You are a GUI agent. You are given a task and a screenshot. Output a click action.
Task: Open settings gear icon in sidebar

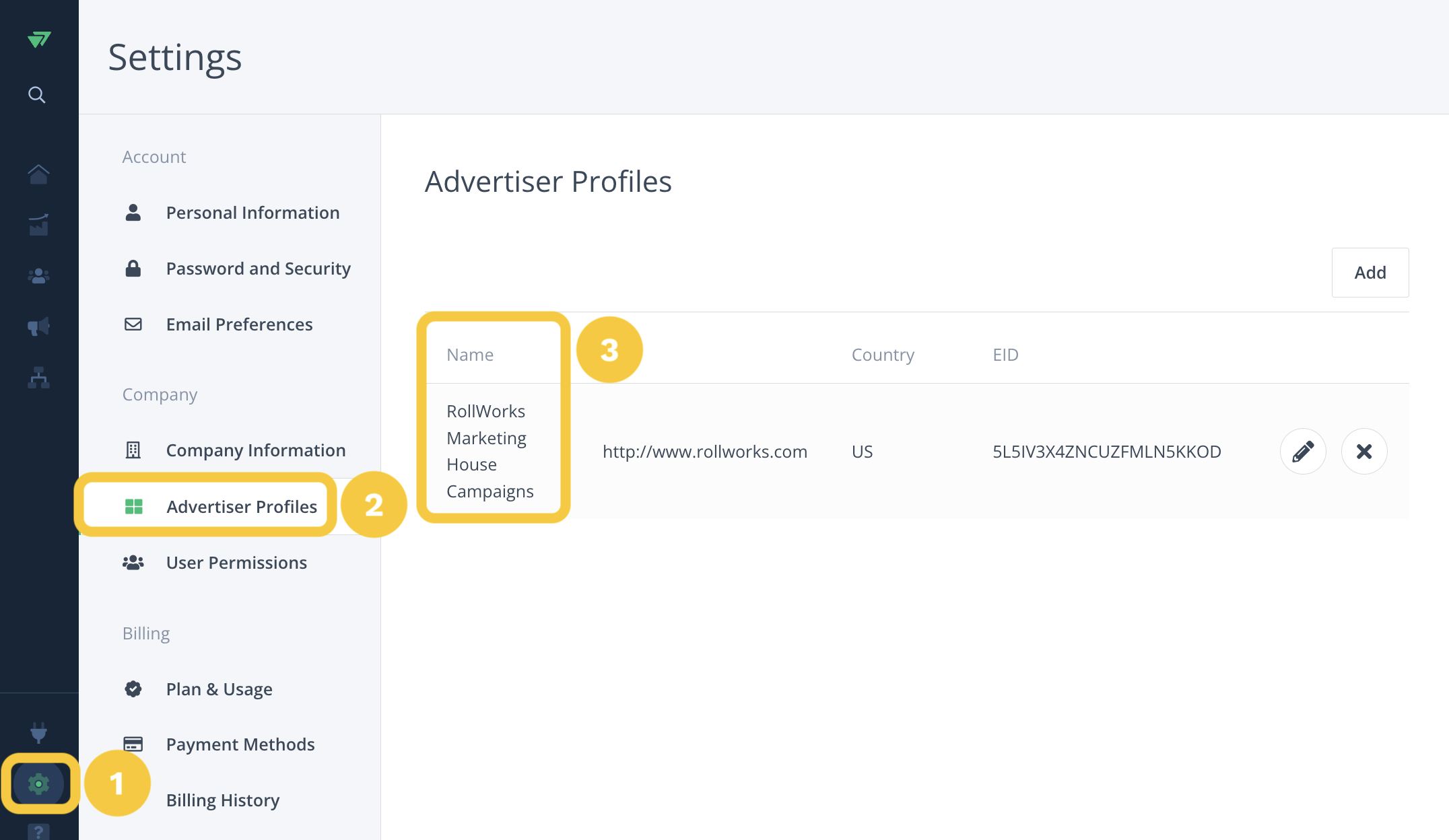coord(39,784)
